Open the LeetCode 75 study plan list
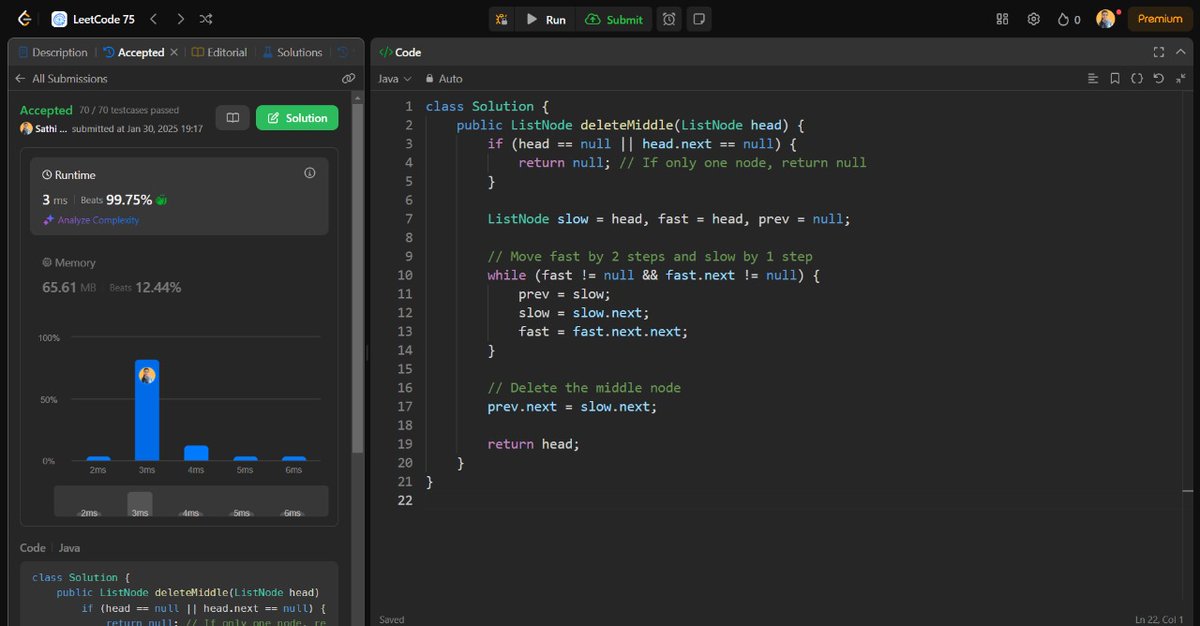This screenshot has width=1200, height=626. (93, 19)
